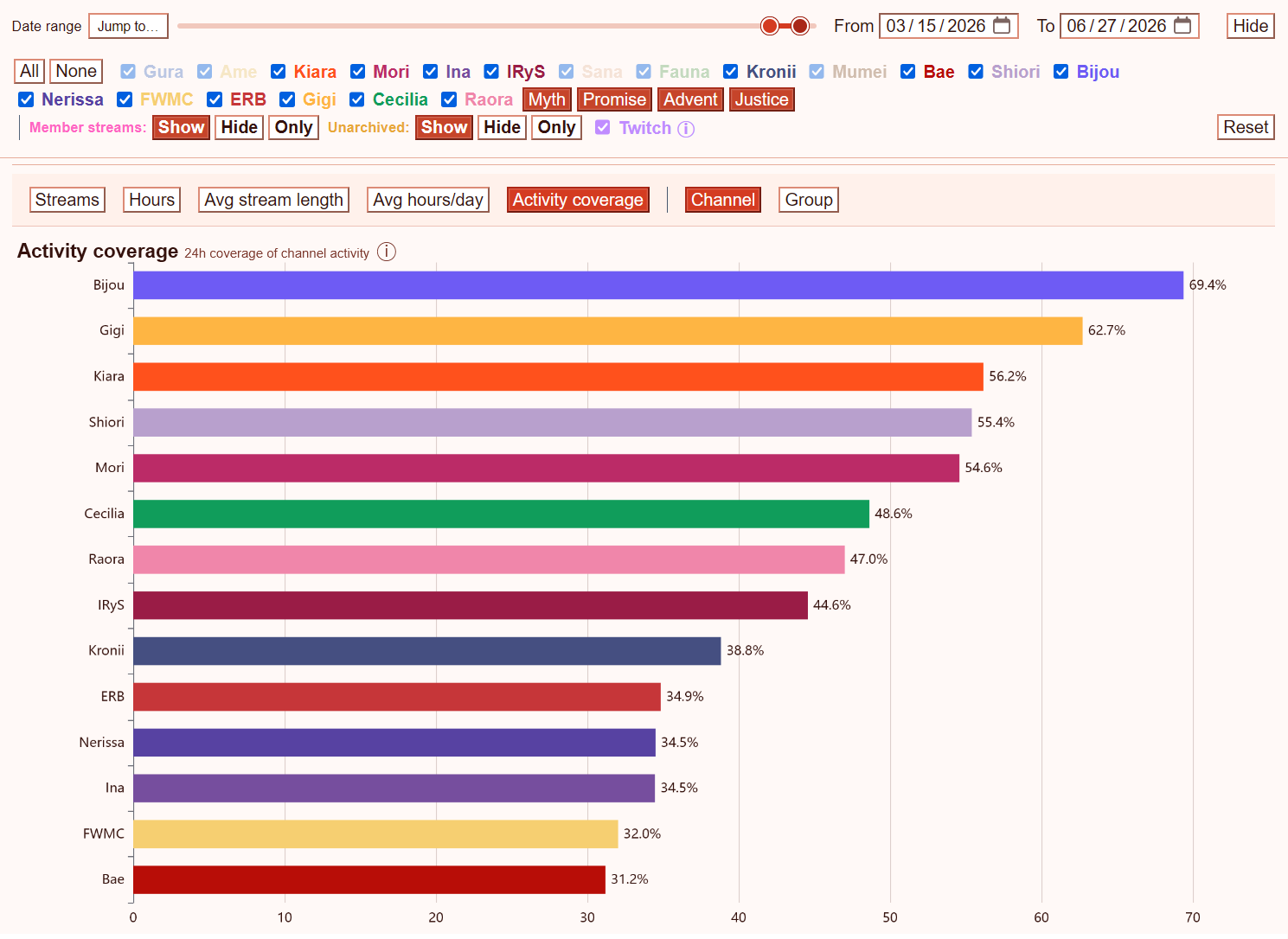Click the Bae 31.2% bar

coord(369,880)
